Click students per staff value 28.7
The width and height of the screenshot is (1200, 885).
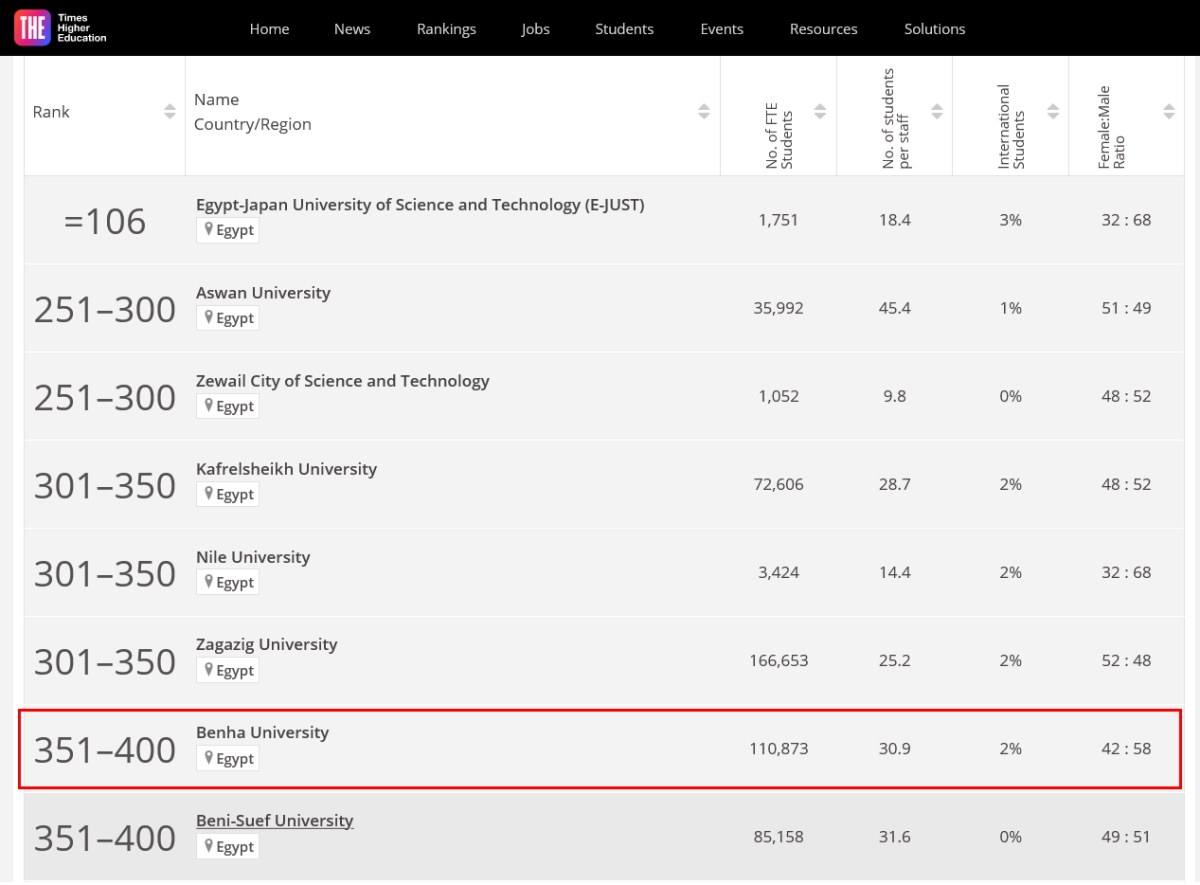pyautogui.click(x=895, y=484)
